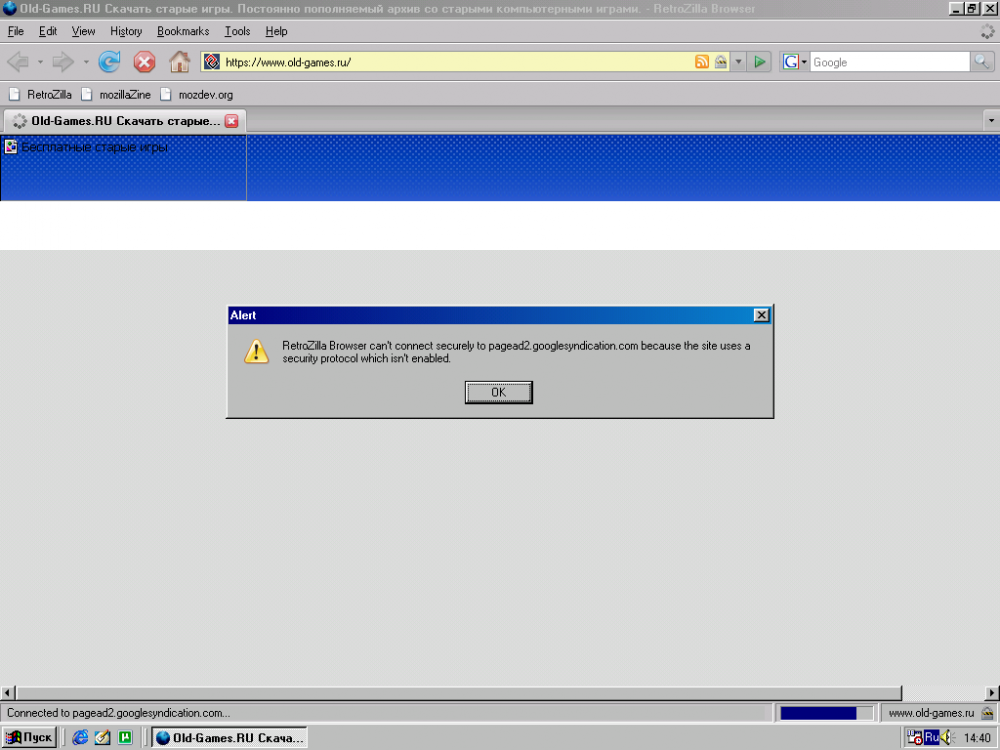Open the Bookmarks menu

183,31
